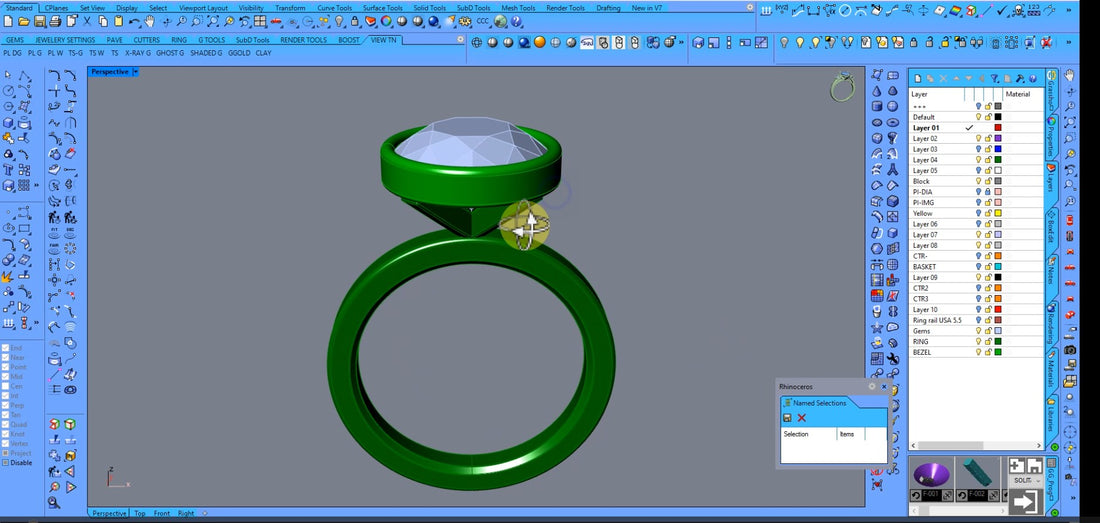This screenshot has height=523, width=1100.
Task: Toggle the Point object snap
Action: 13,367
